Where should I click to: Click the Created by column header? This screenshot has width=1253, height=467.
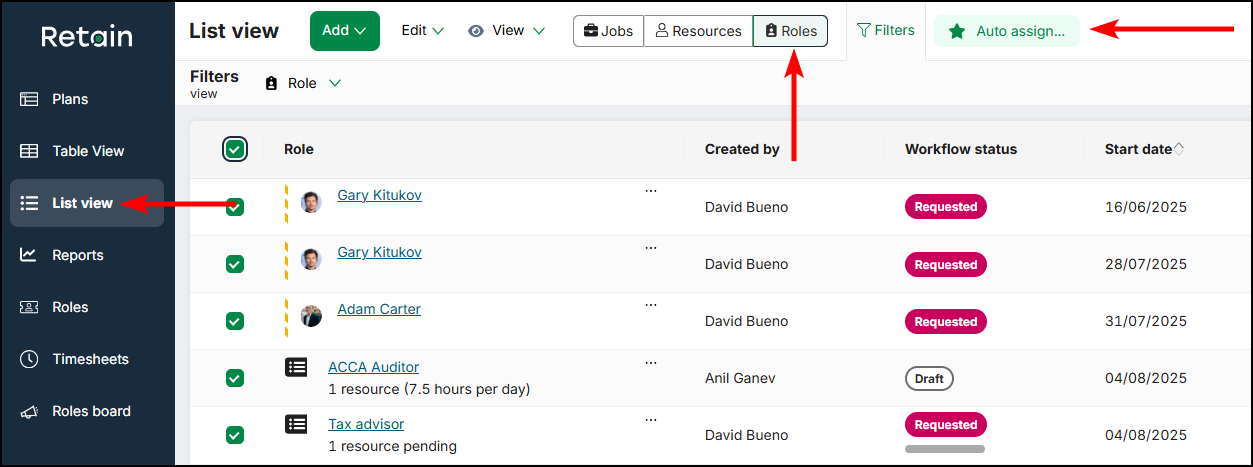coord(742,149)
